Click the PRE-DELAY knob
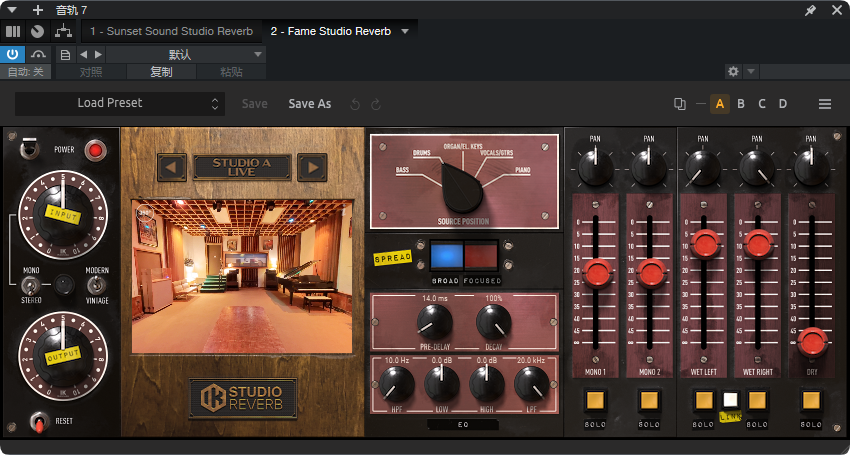 435,322
